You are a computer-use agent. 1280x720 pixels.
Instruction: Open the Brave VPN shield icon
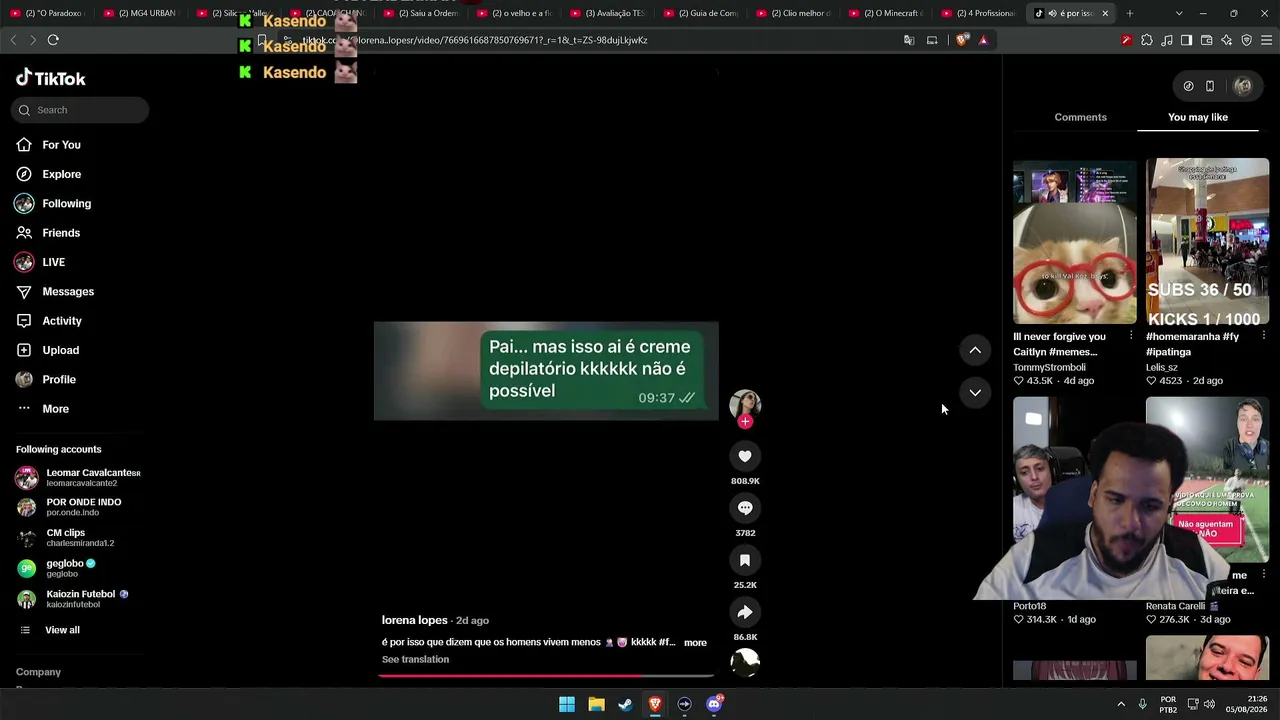tap(1246, 40)
